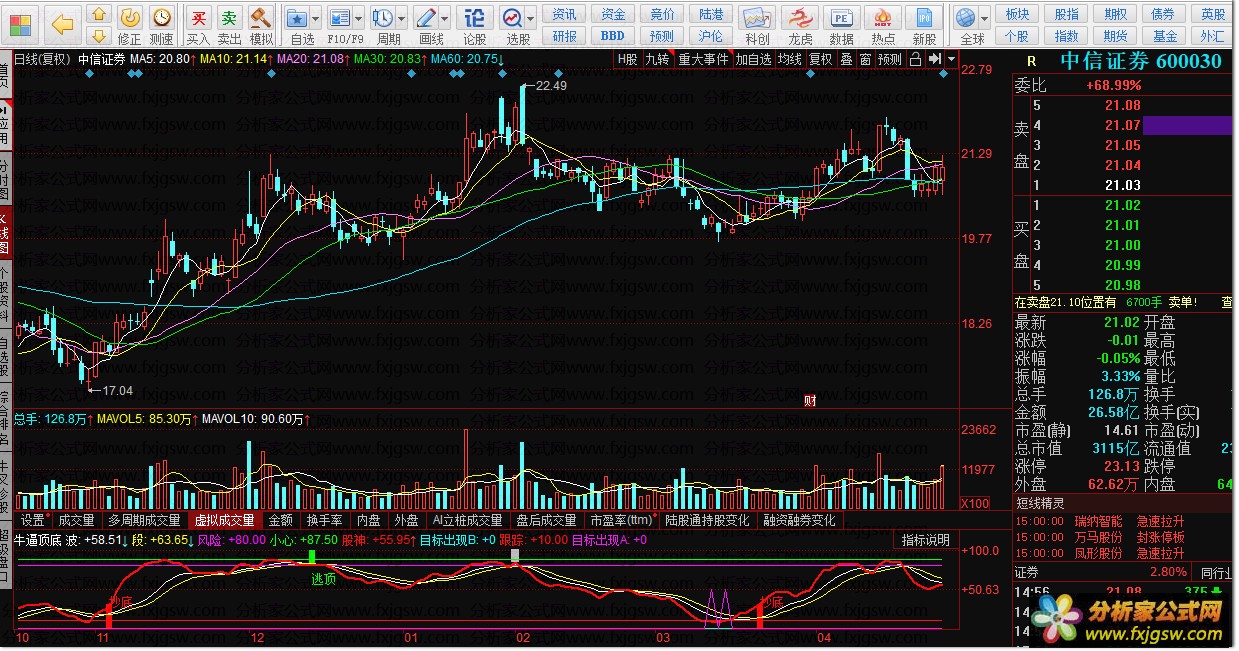The height and width of the screenshot is (651, 1239).
Task: Open the 测速 speed test tool
Action: coord(161,24)
